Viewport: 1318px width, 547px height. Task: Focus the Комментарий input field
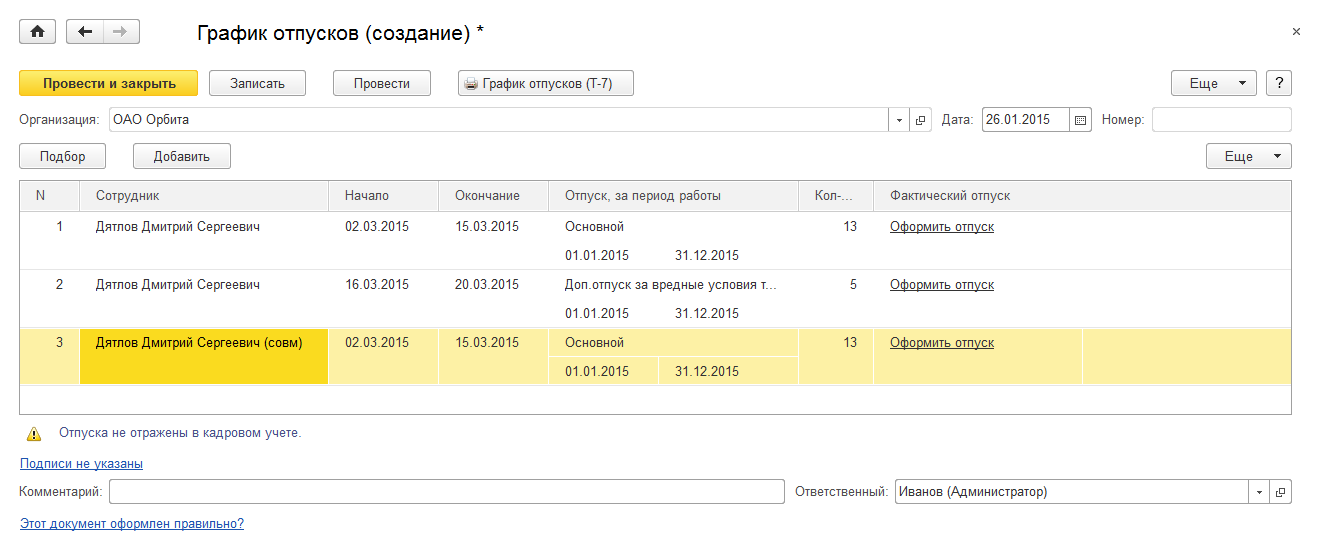446,492
